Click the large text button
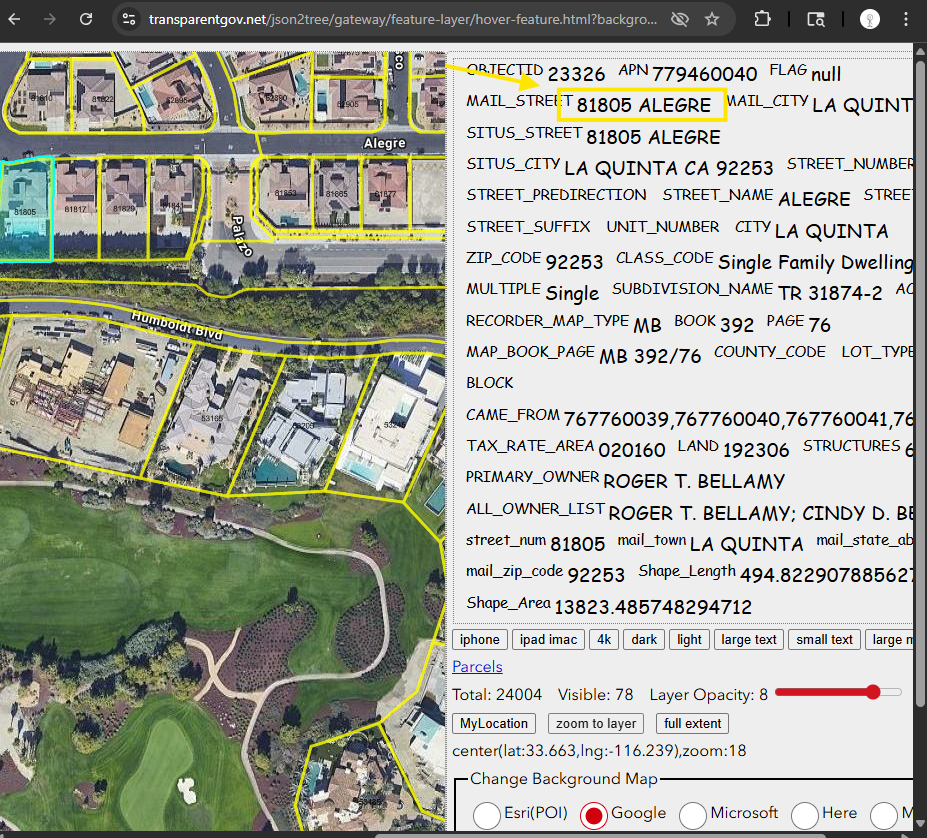The image size is (927, 838). [x=748, y=640]
